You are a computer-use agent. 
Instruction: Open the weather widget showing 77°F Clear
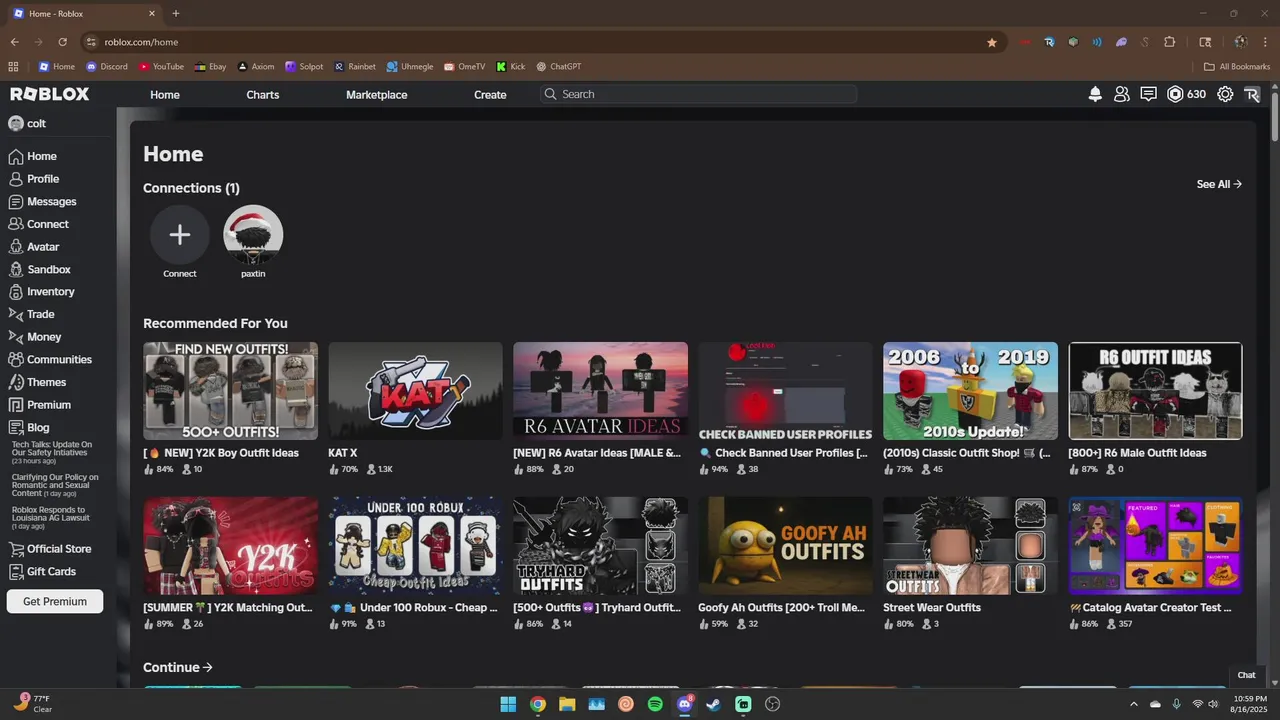[x=33, y=704]
